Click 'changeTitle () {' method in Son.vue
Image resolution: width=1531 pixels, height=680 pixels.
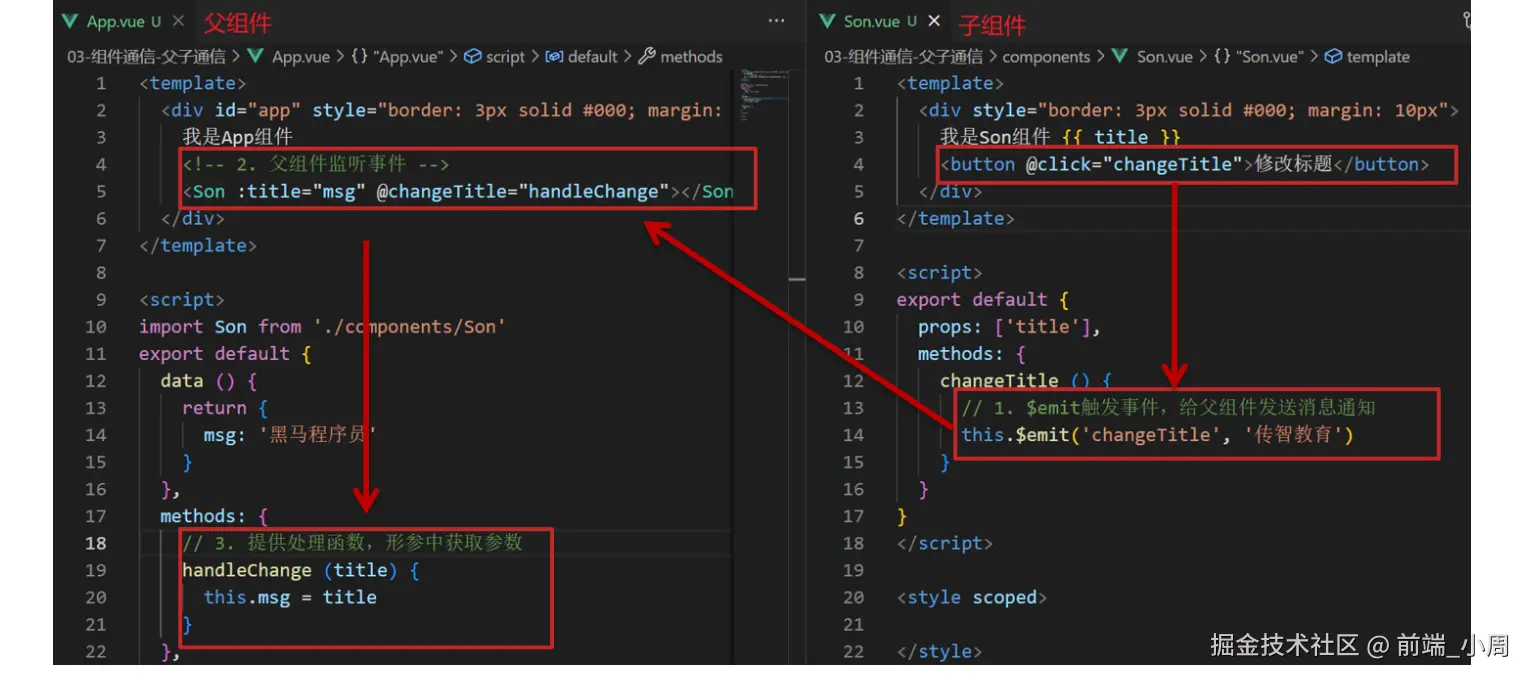1026,381
